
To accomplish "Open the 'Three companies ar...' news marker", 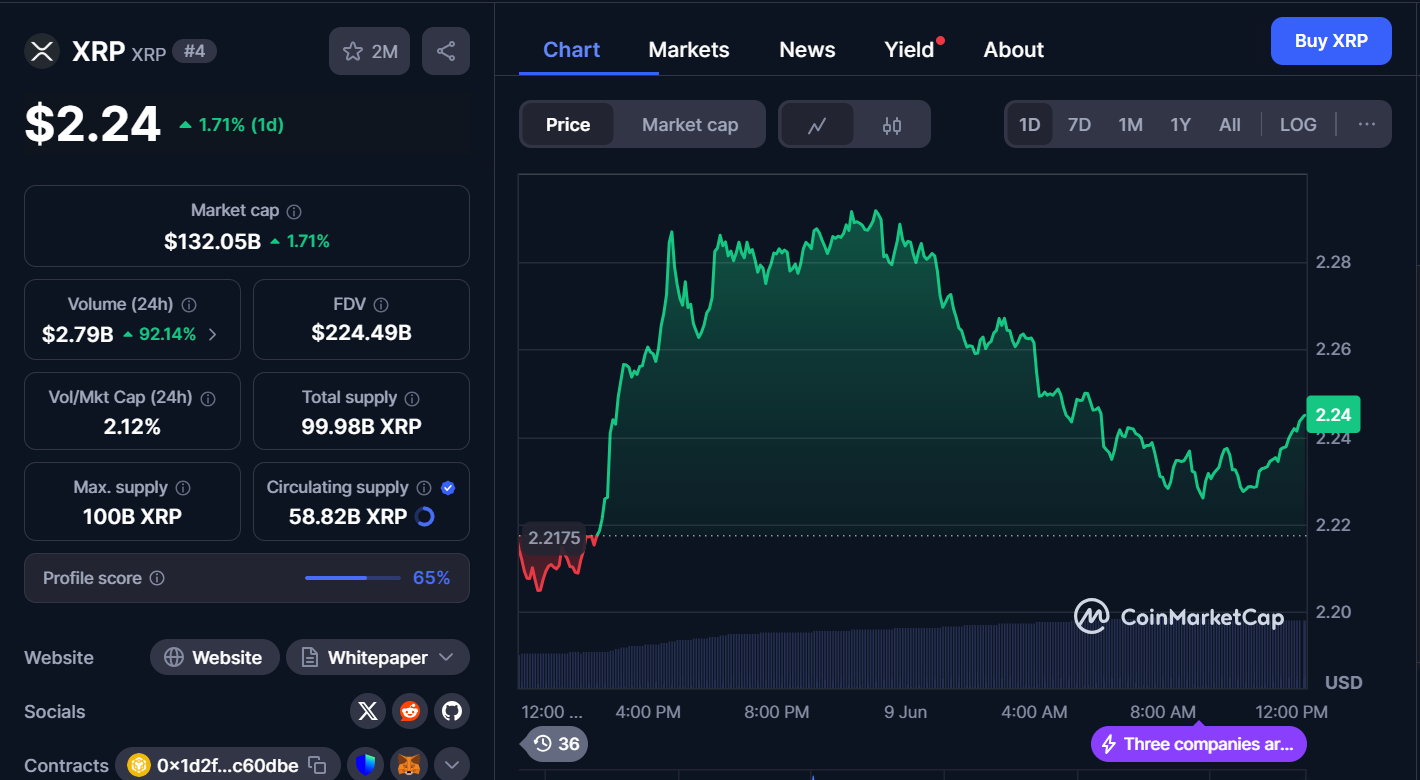I will coord(1199,744).
